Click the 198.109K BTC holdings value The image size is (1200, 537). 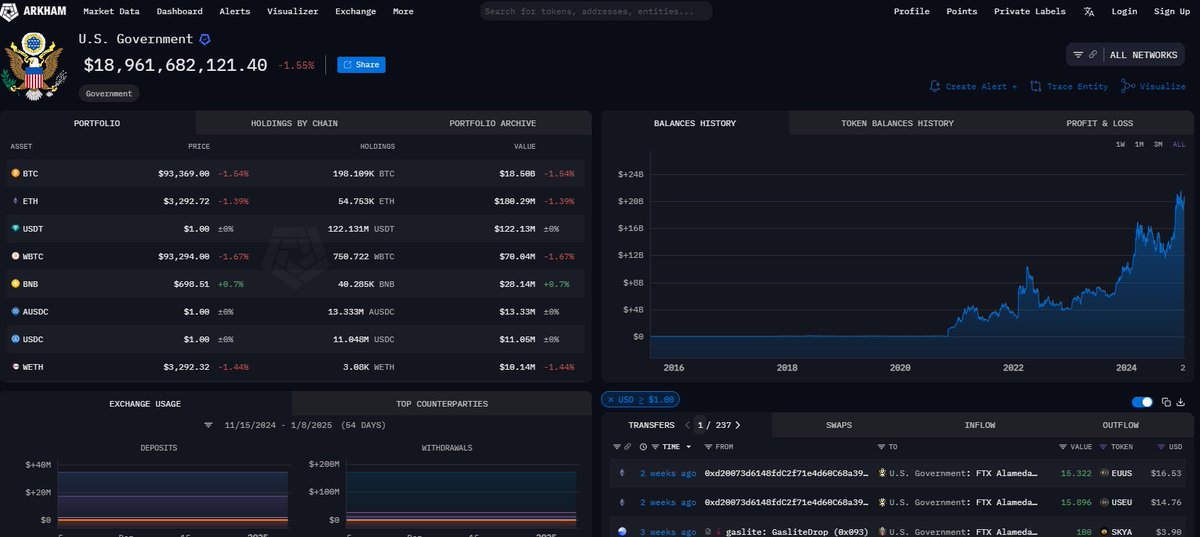363,174
